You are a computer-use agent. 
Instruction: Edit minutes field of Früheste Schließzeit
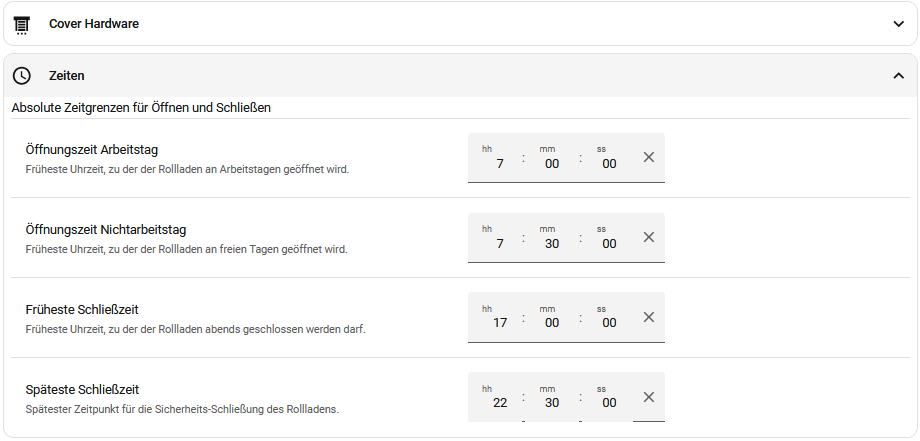(552, 317)
